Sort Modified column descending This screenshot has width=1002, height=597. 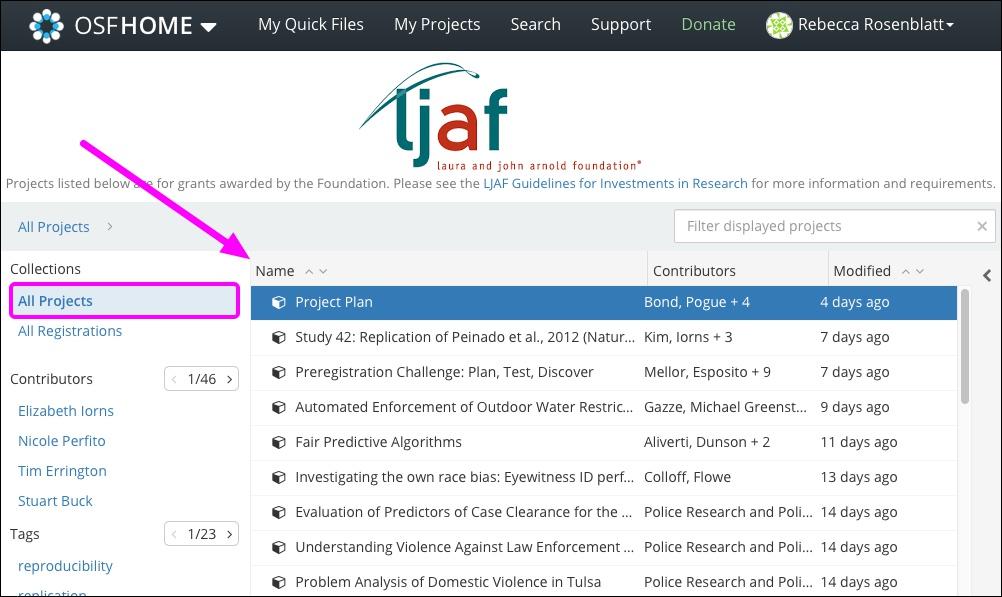click(x=920, y=272)
